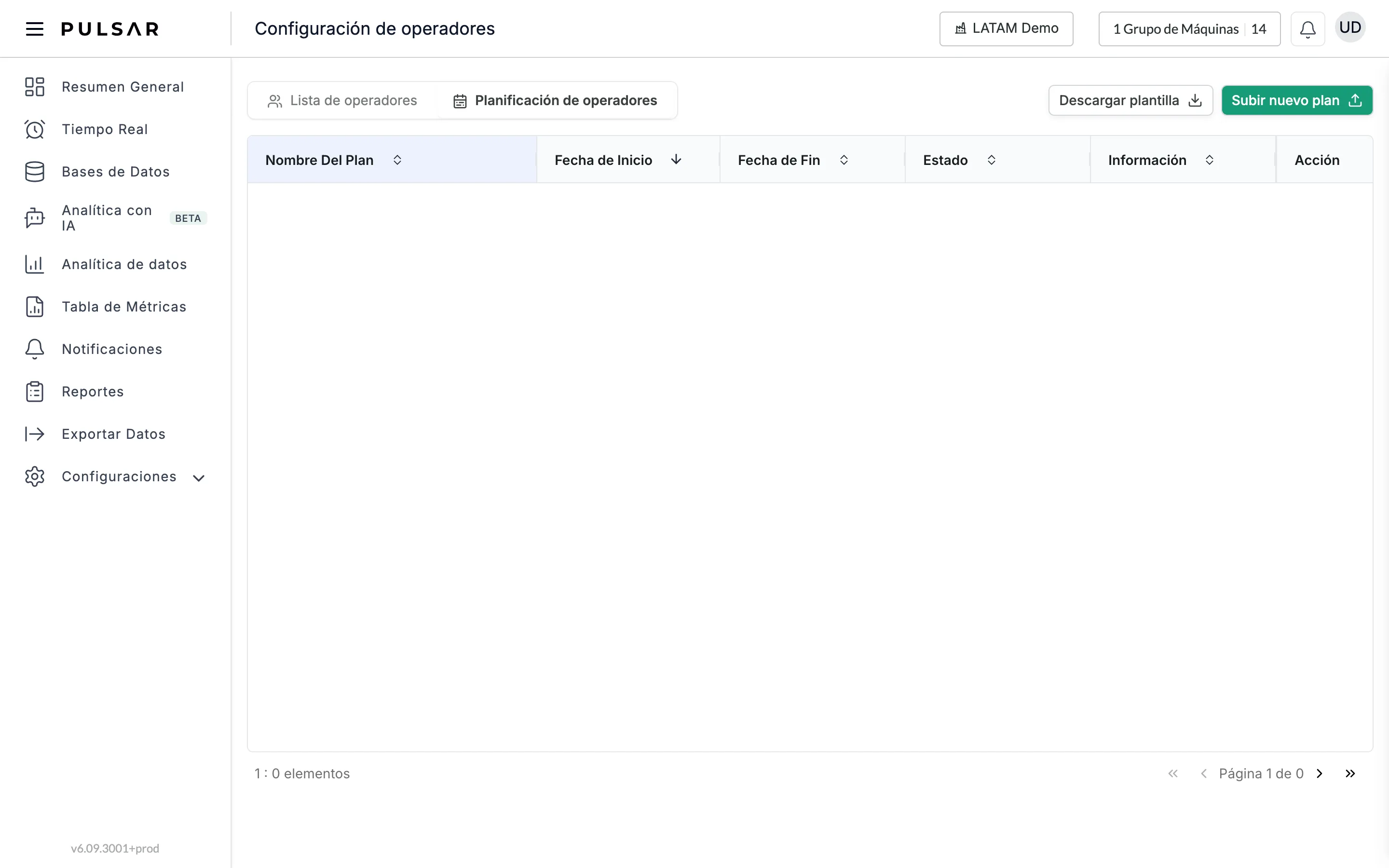The image size is (1389, 868).
Task: Click the BETA badge
Action: coord(188,218)
